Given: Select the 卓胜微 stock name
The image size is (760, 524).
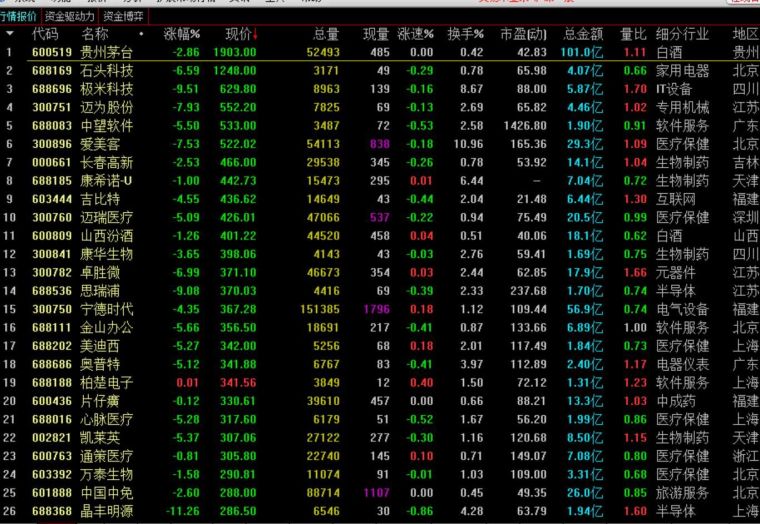Looking at the screenshot, I should tap(100, 272).
